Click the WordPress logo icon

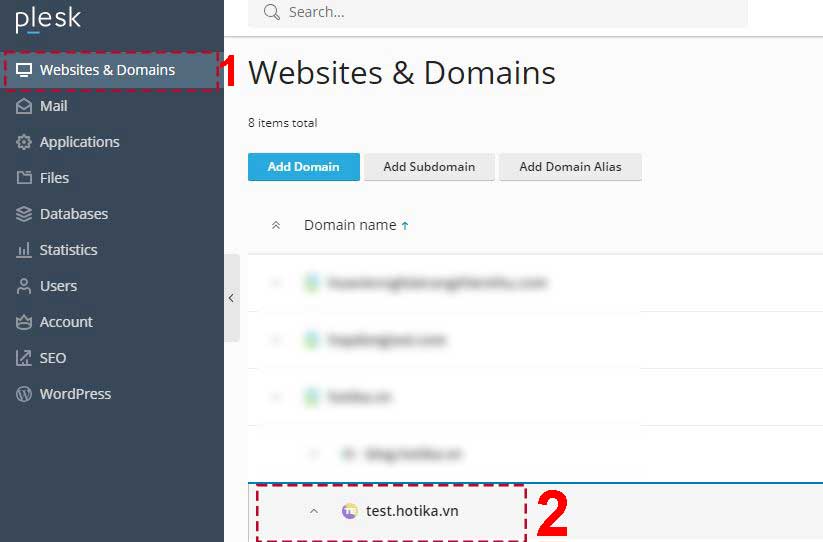[x=24, y=394]
